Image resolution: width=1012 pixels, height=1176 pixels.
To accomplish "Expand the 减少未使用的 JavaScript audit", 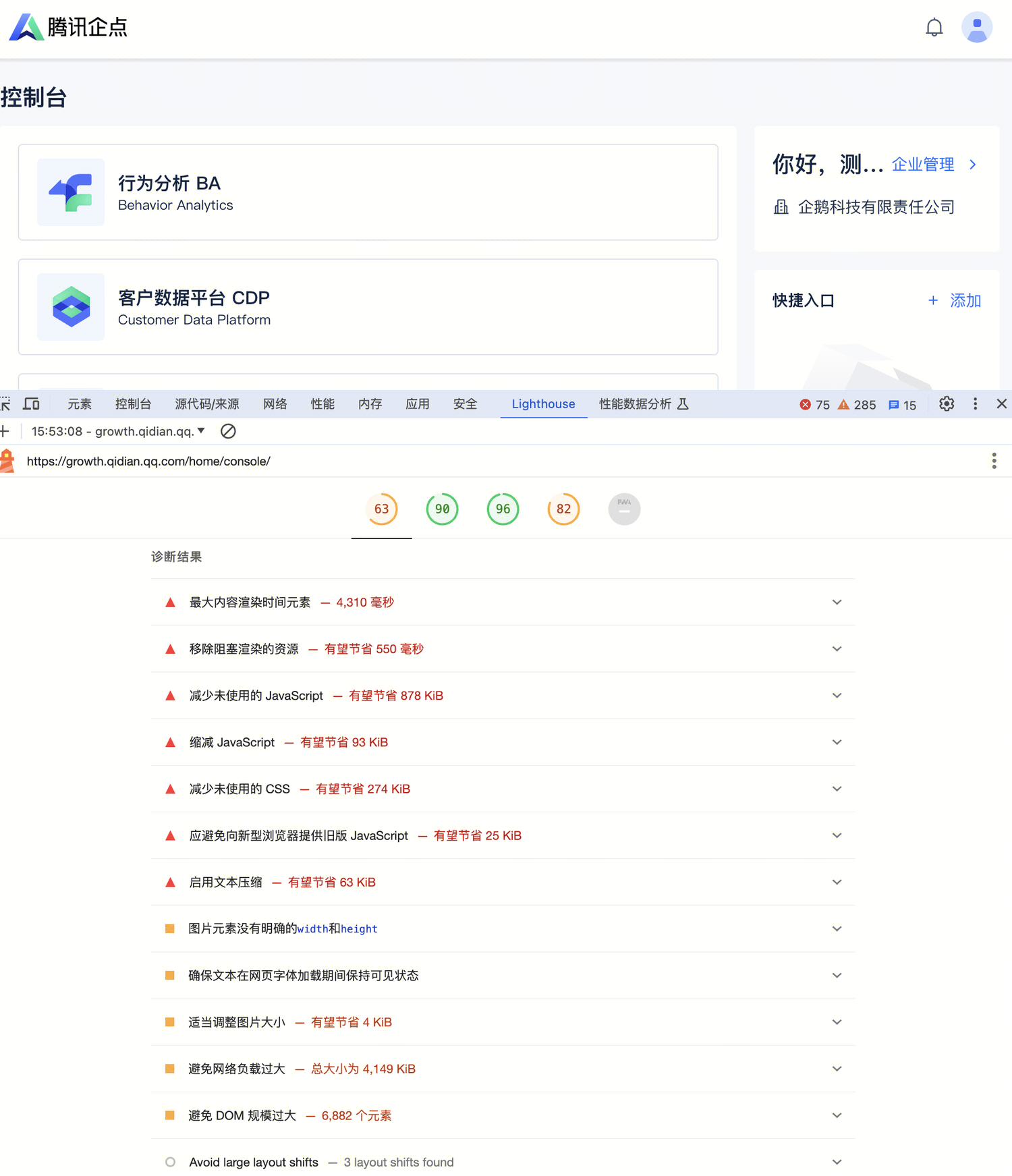I will pyautogui.click(x=503, y=695).
